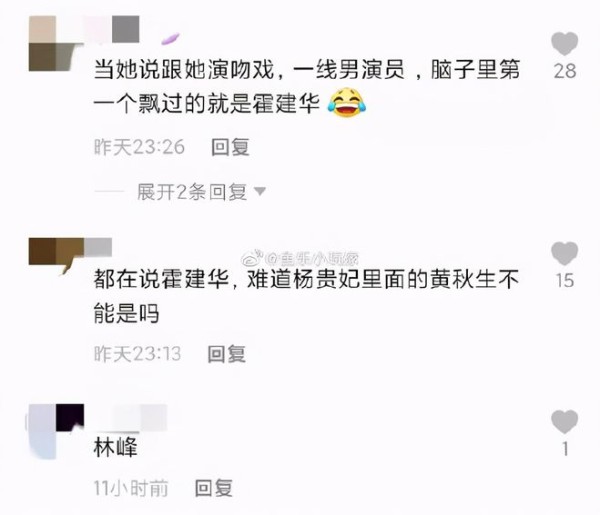Image resolution: width=600 pixels, height=515 pixels.
Task: Tap the third commenter's blurred username
Action: tap(126, 417)
